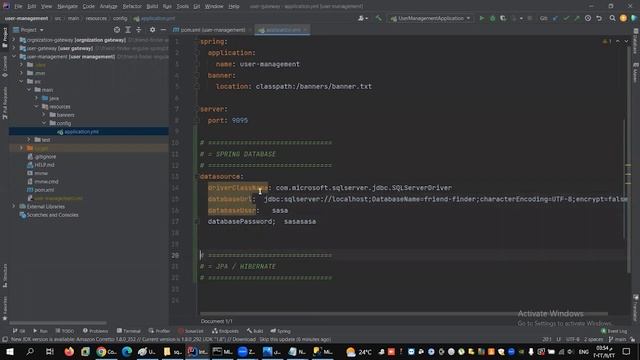Build project using the hammer icon
The height and width of the screenshot is (360, 640).
(x=379, y=18)
